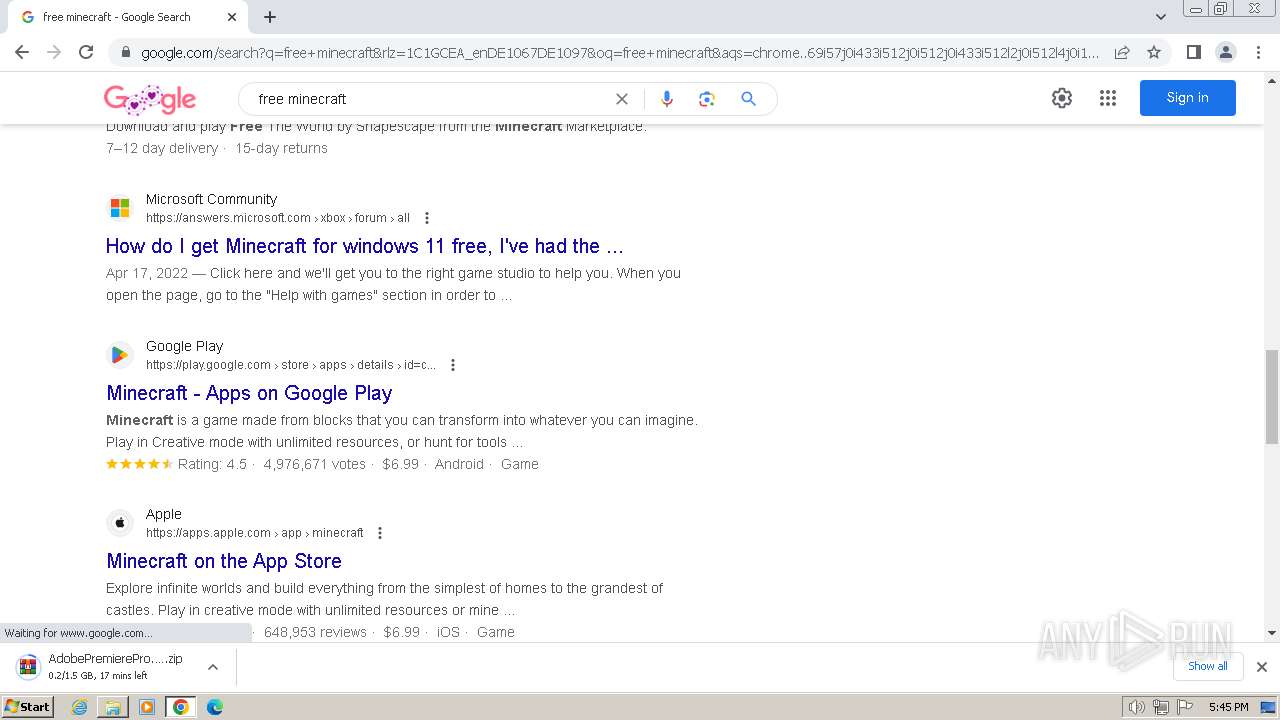The image size is (1280, 720).
Task: Open more options for Microsoft Community result
Action: [427, 218]
